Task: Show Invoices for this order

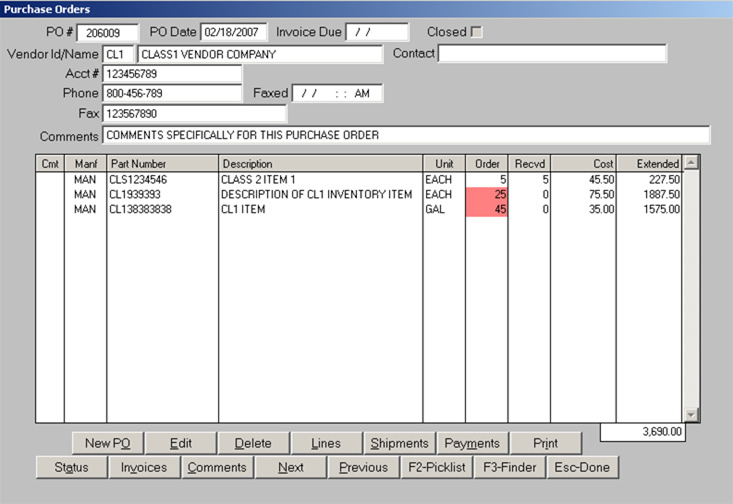Action: tap(144, 467)
